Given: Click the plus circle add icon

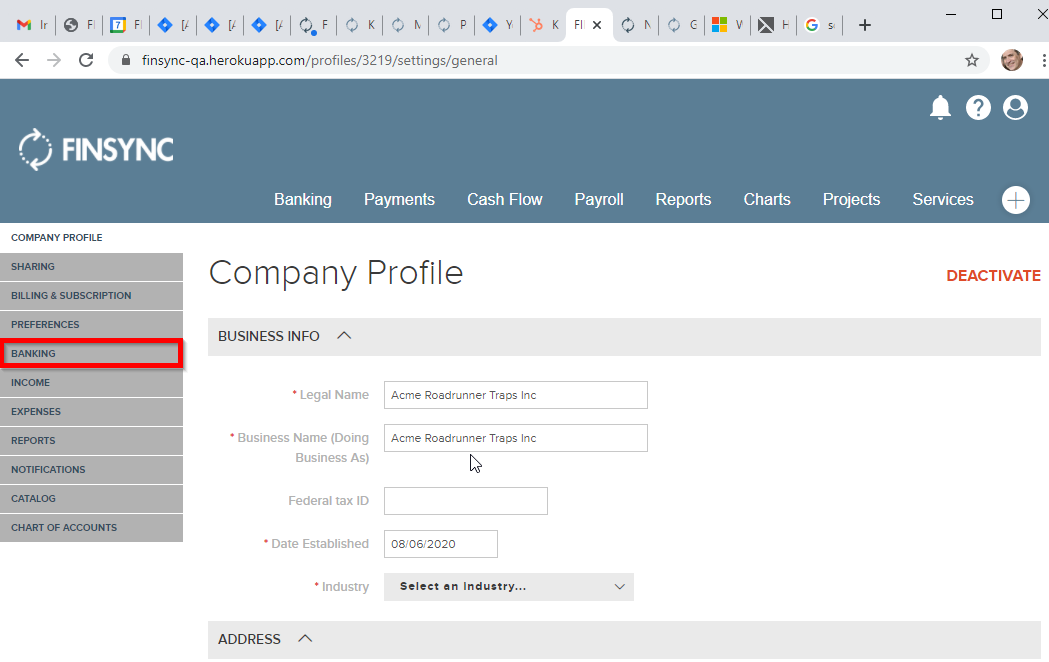Looking at the screenshot, I should (1015, 200).
